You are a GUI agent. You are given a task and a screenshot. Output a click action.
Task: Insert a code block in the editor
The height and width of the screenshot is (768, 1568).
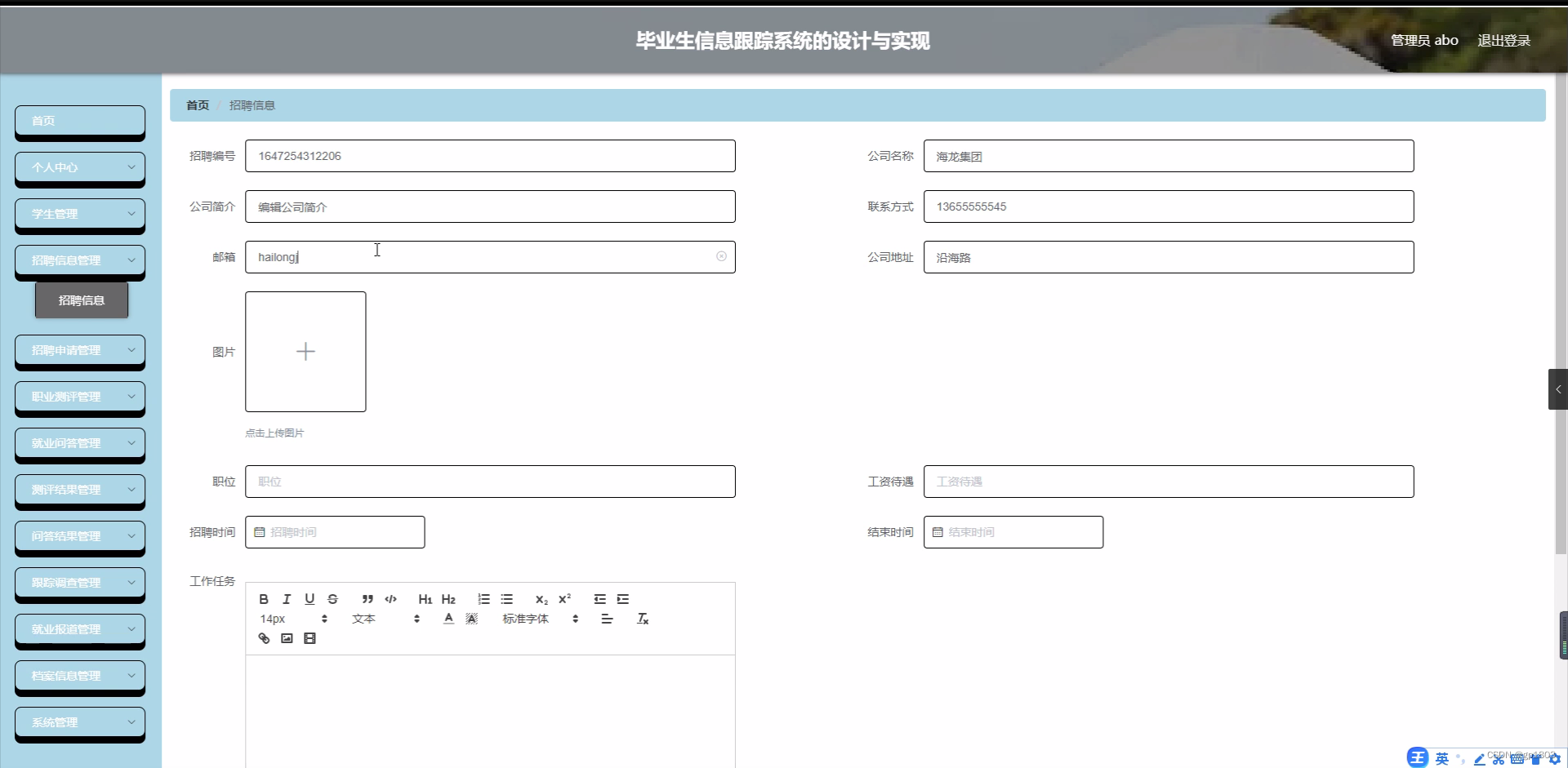coord(390,598)
